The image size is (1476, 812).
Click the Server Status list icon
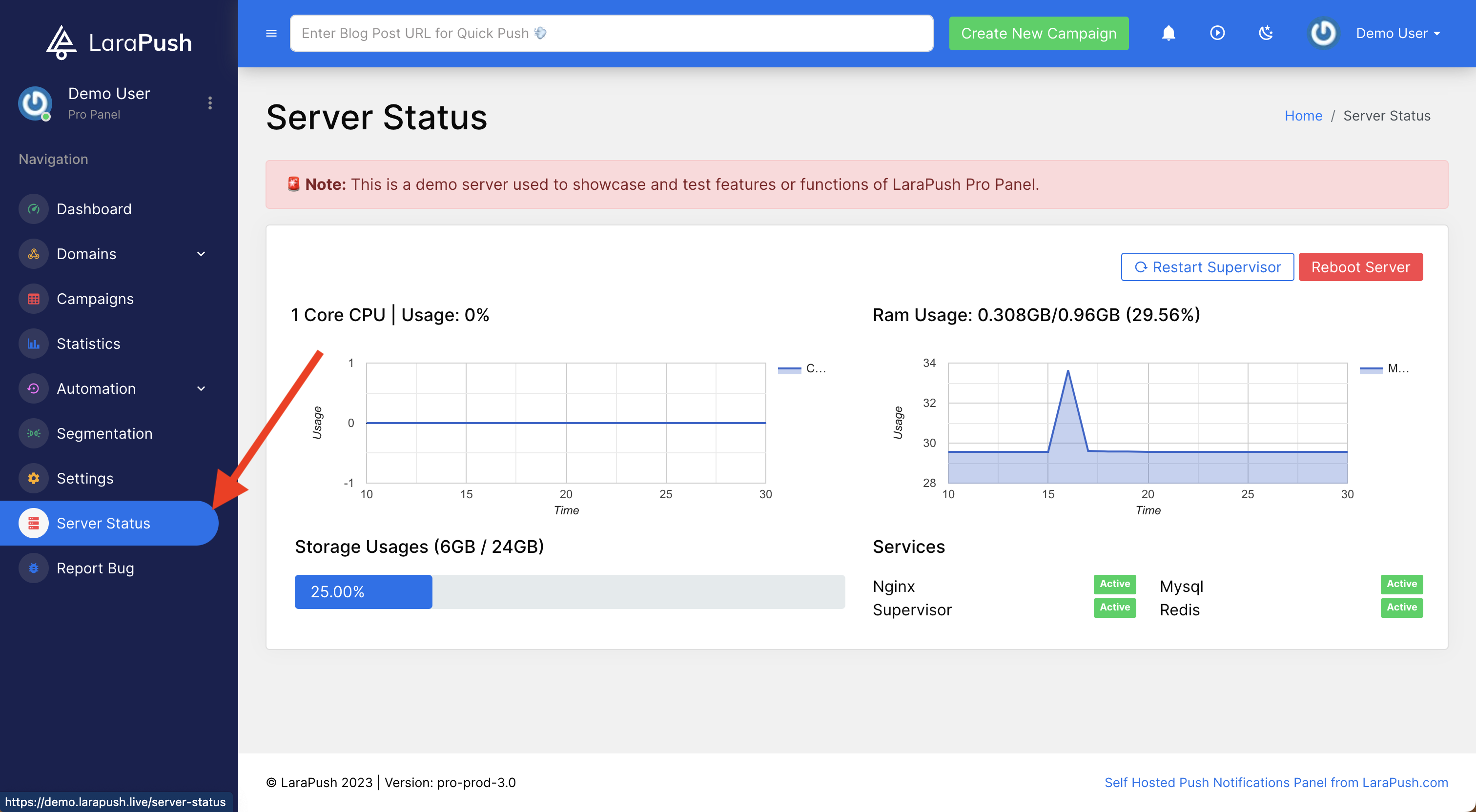tap(33, 523)
